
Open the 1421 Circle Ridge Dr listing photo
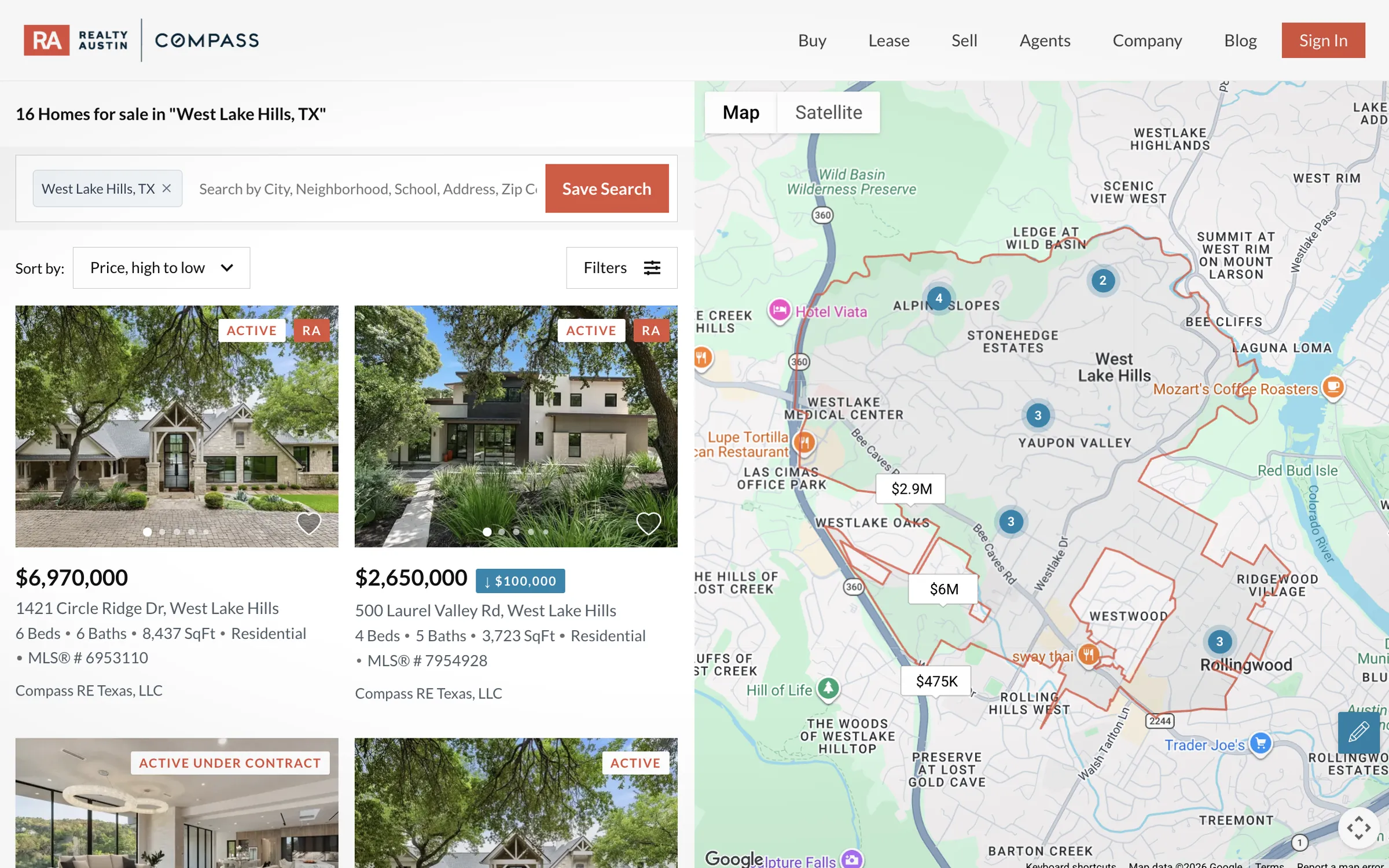pos(177,426)
